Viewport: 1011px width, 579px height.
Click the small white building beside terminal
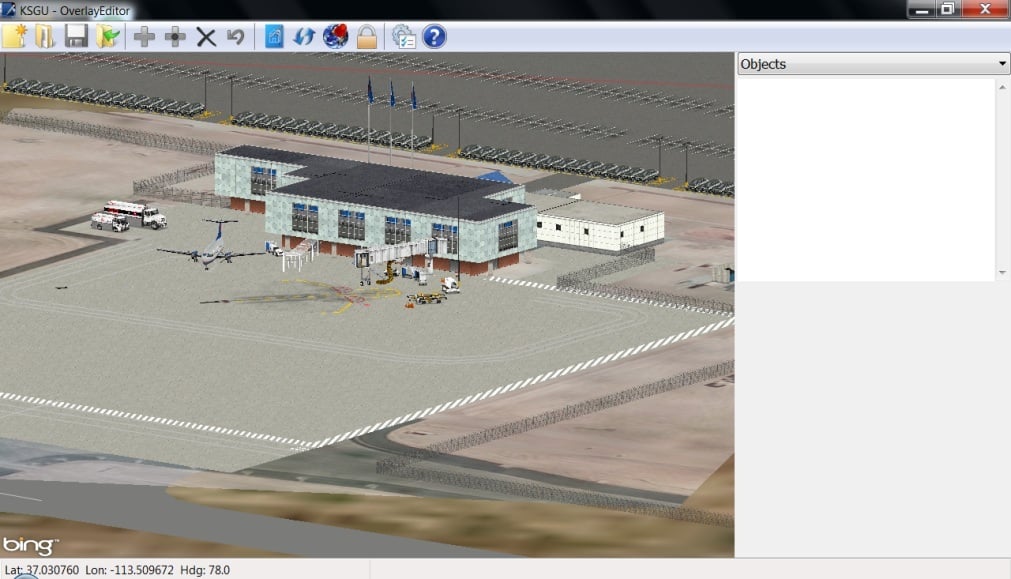[600, 226]
